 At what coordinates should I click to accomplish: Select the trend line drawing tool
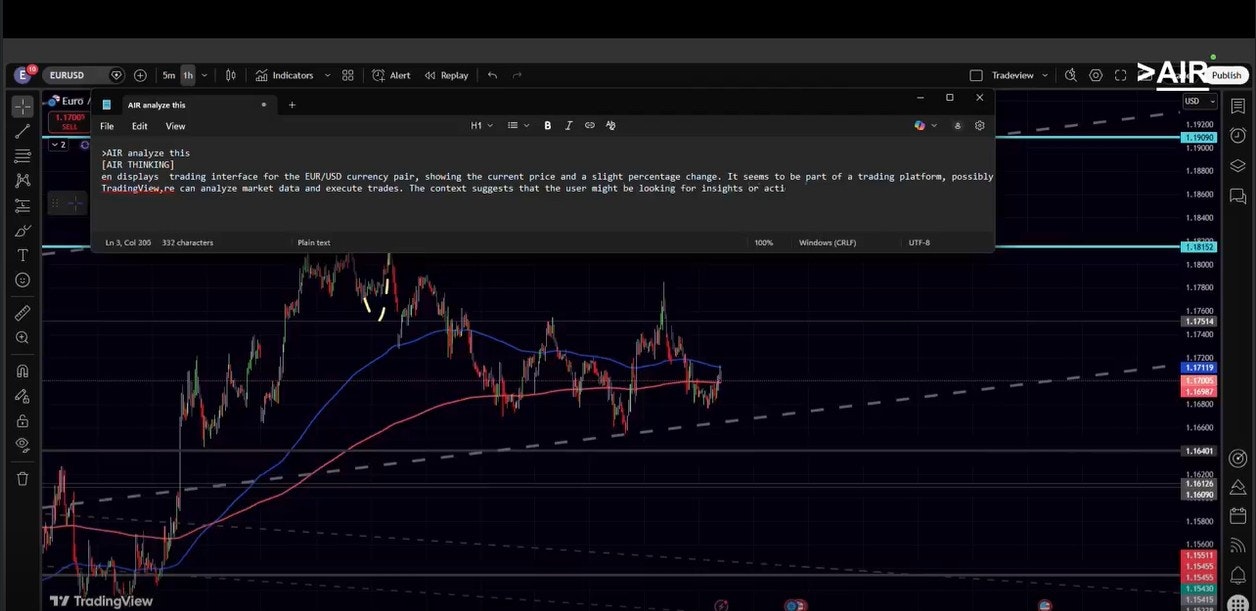coord(22,131)
